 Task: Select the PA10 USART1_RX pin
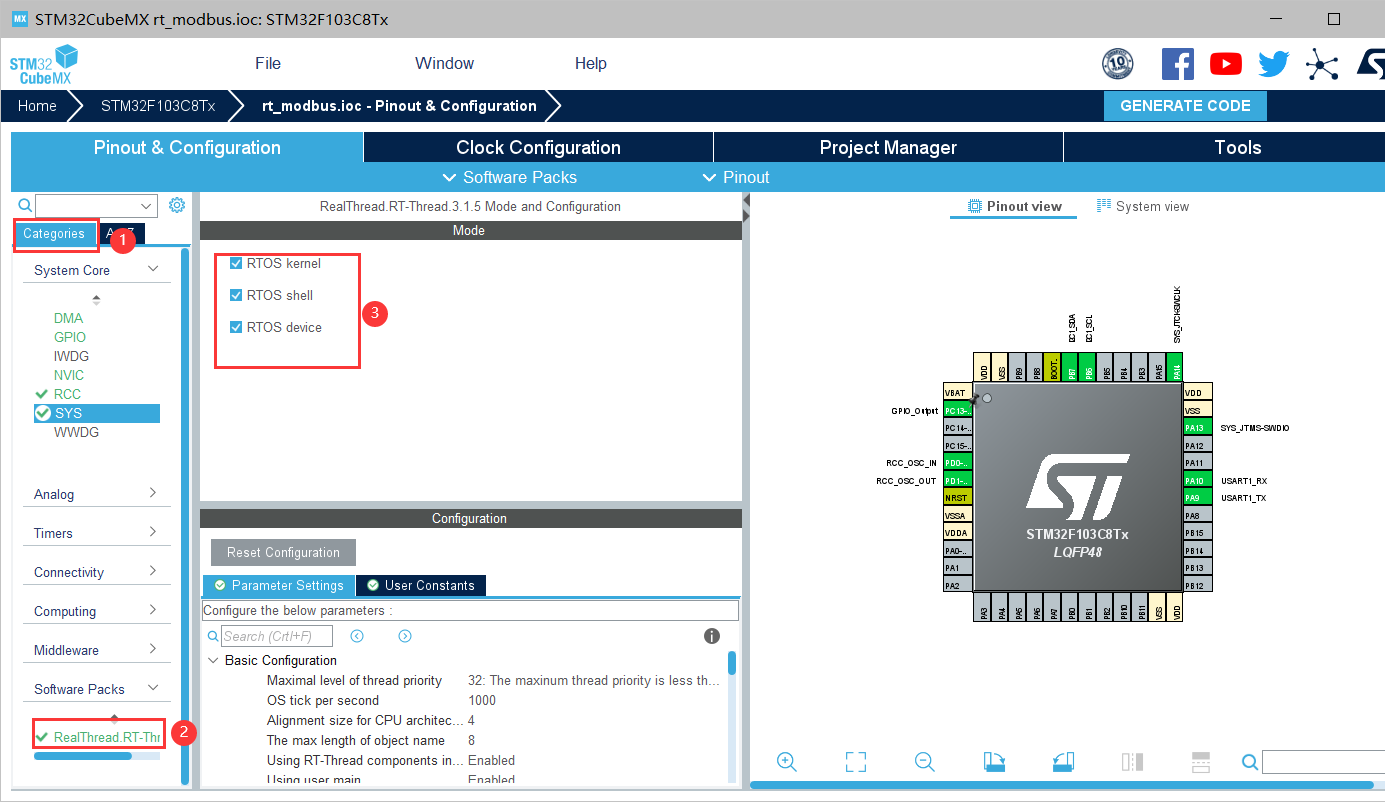[1197, 480]
